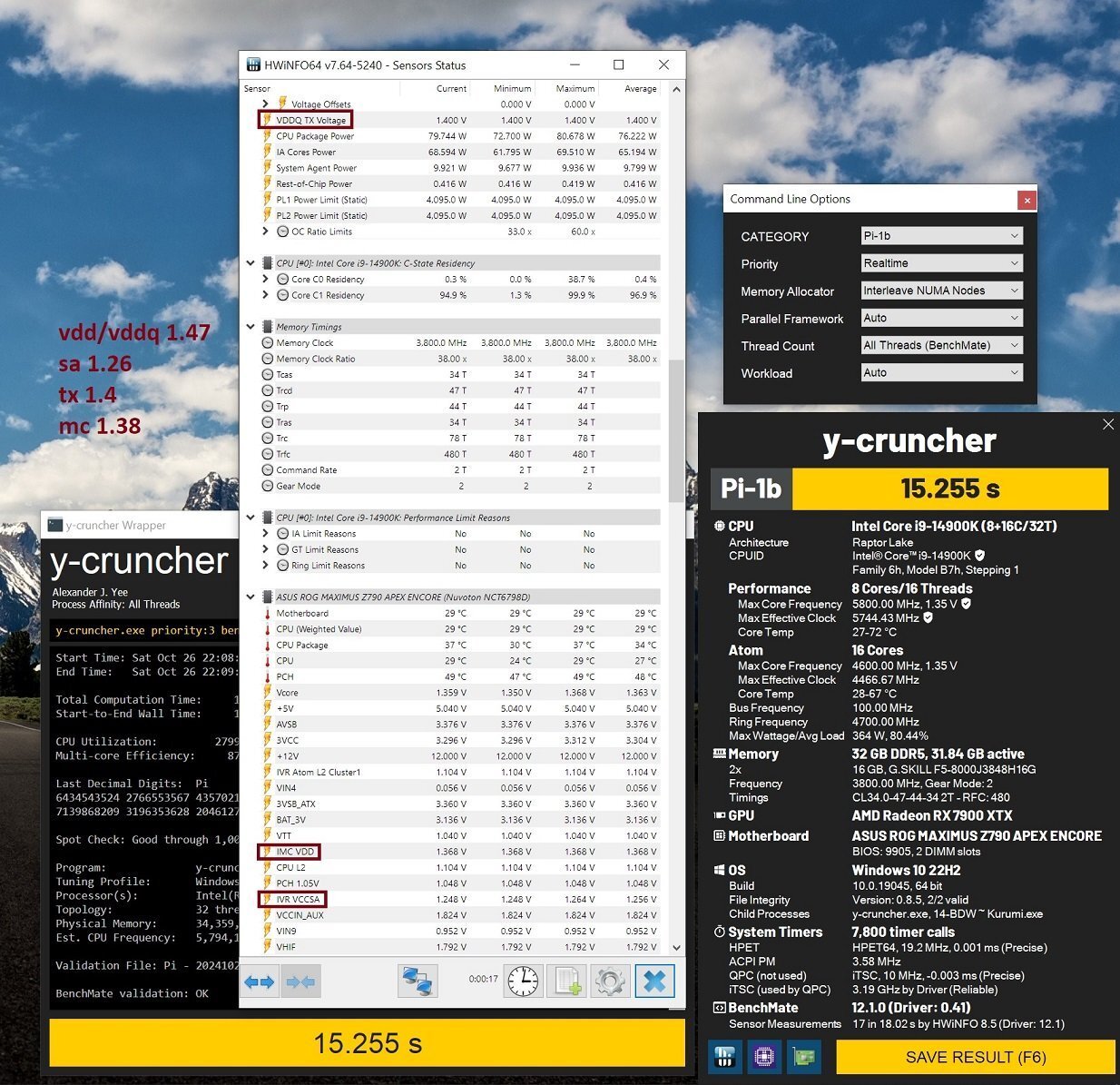Click the shrink layout arrows icon in HWiNFO
This screenshot has height=1085, width=1120.
[300, 982]
